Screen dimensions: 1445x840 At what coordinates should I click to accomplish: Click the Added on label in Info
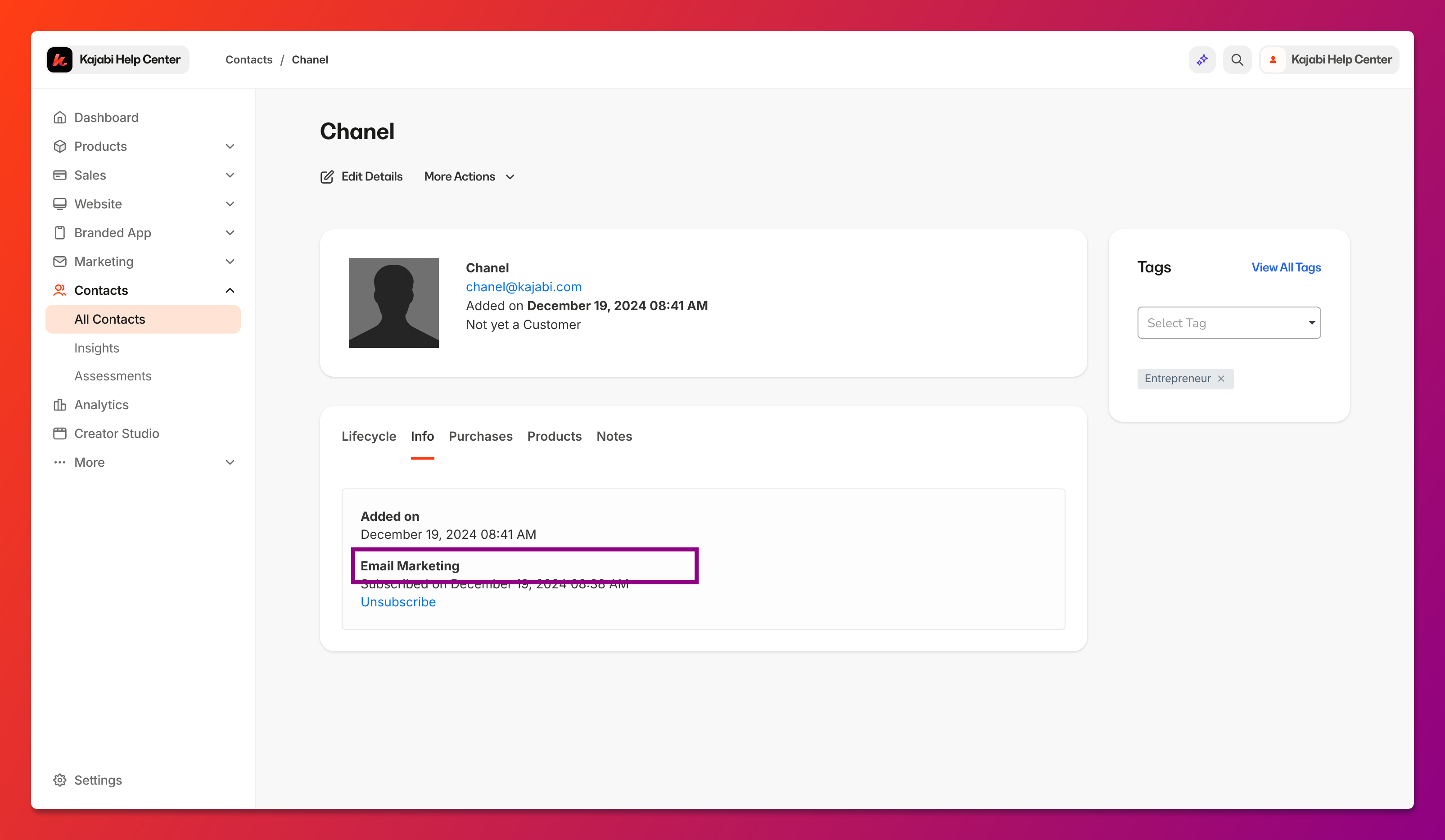[390, 517]
